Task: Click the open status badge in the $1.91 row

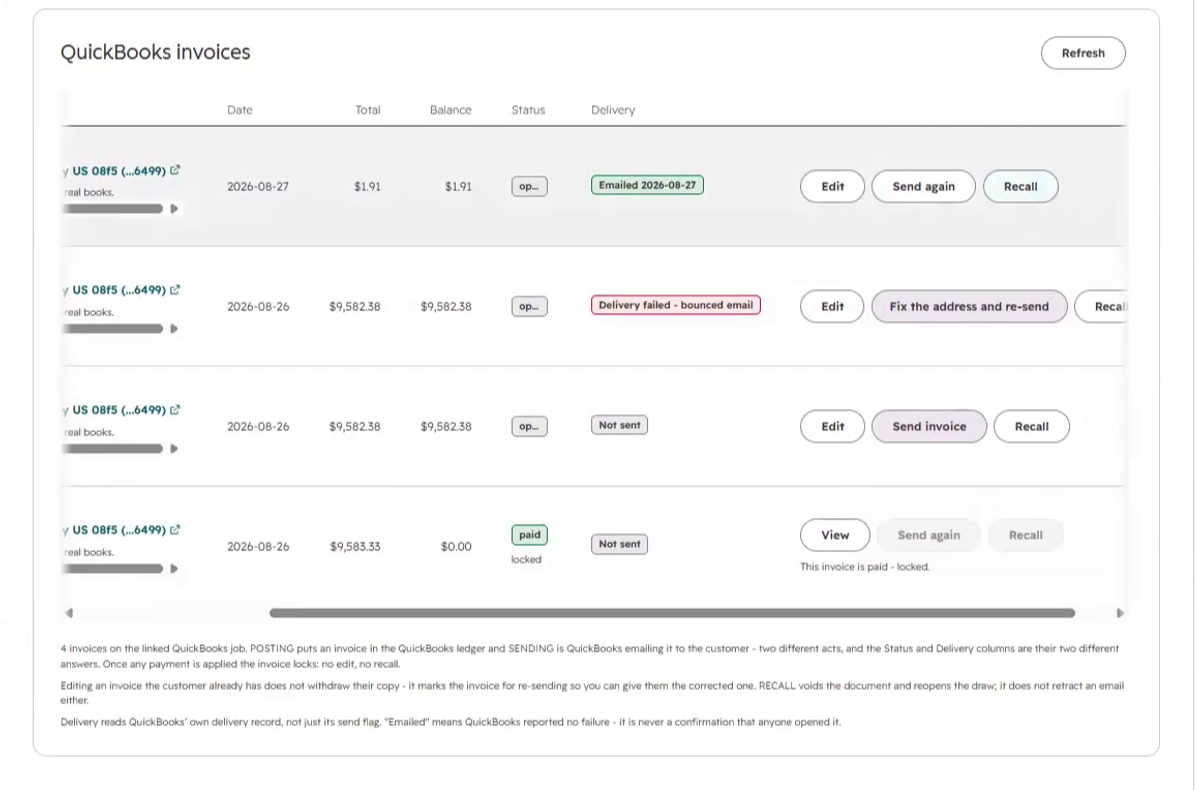Action: pos(529,187)
